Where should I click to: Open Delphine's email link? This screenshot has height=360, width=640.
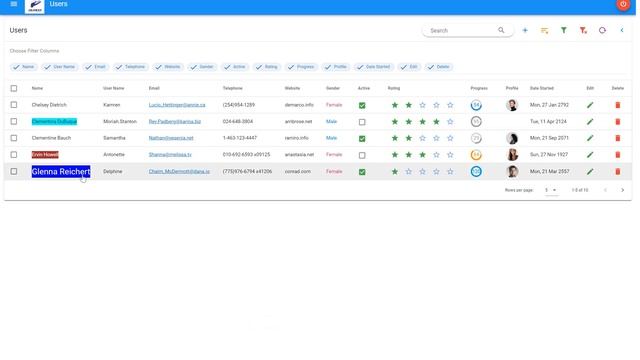point(179,172)
